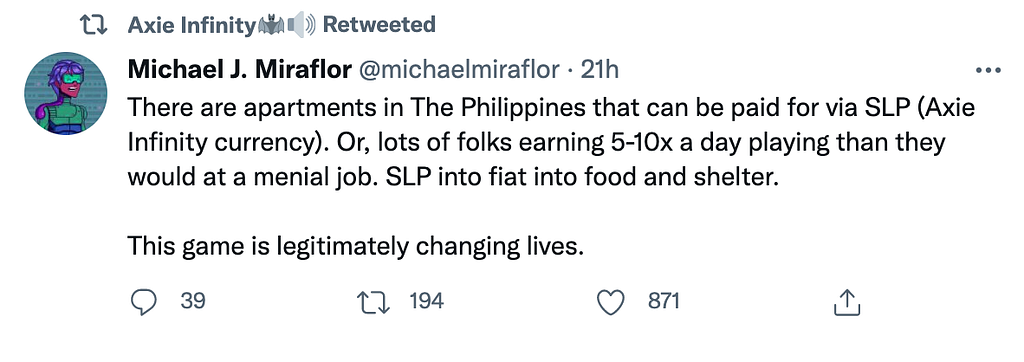Image resolution: width=1024 pixels, height=362 pixels.
Task: Open the share upload arrow icon
Action: coord(846,302)
